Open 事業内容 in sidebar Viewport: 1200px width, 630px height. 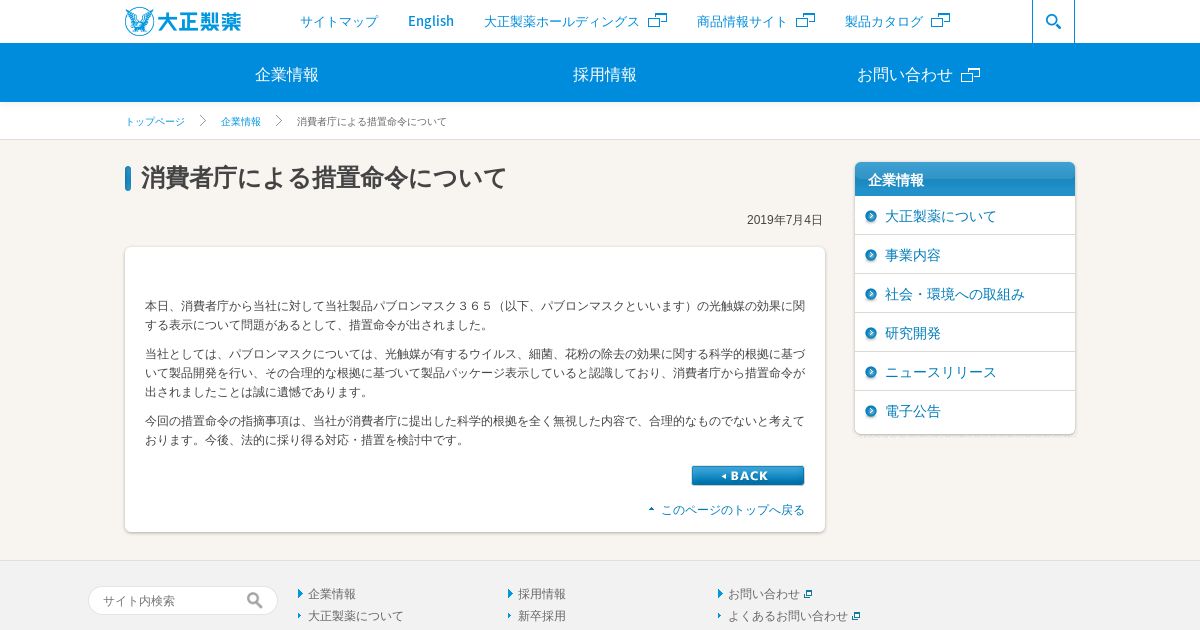click(x=913, y=255)
